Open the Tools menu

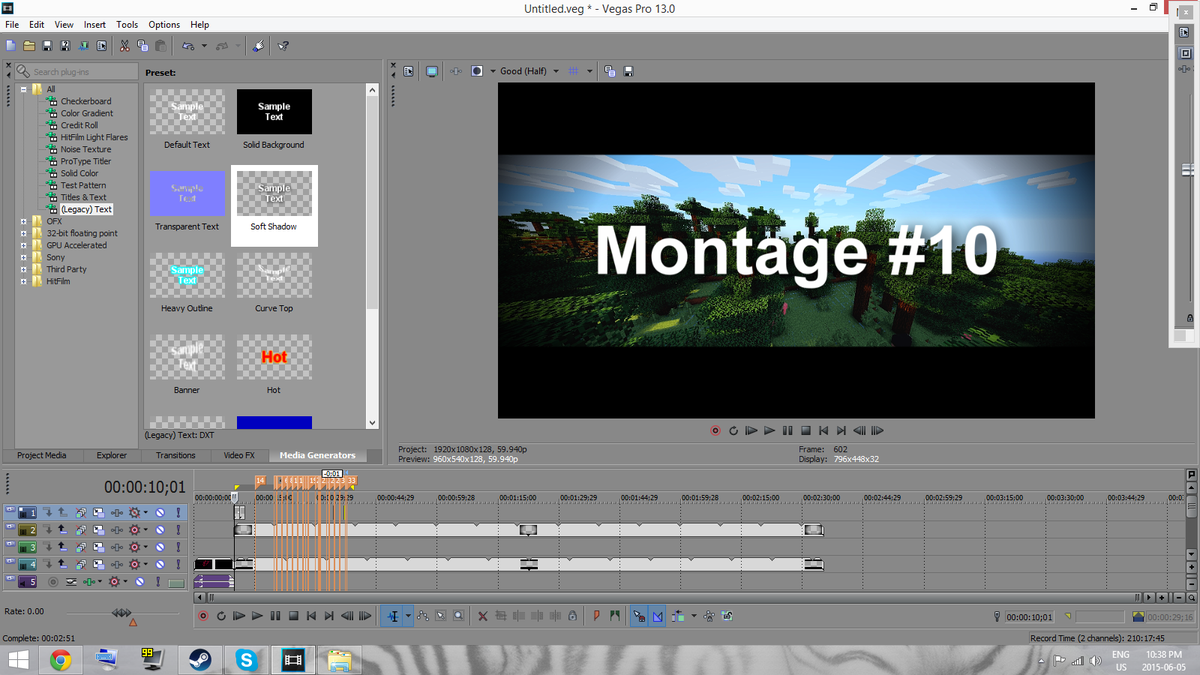tap(127, 24)
